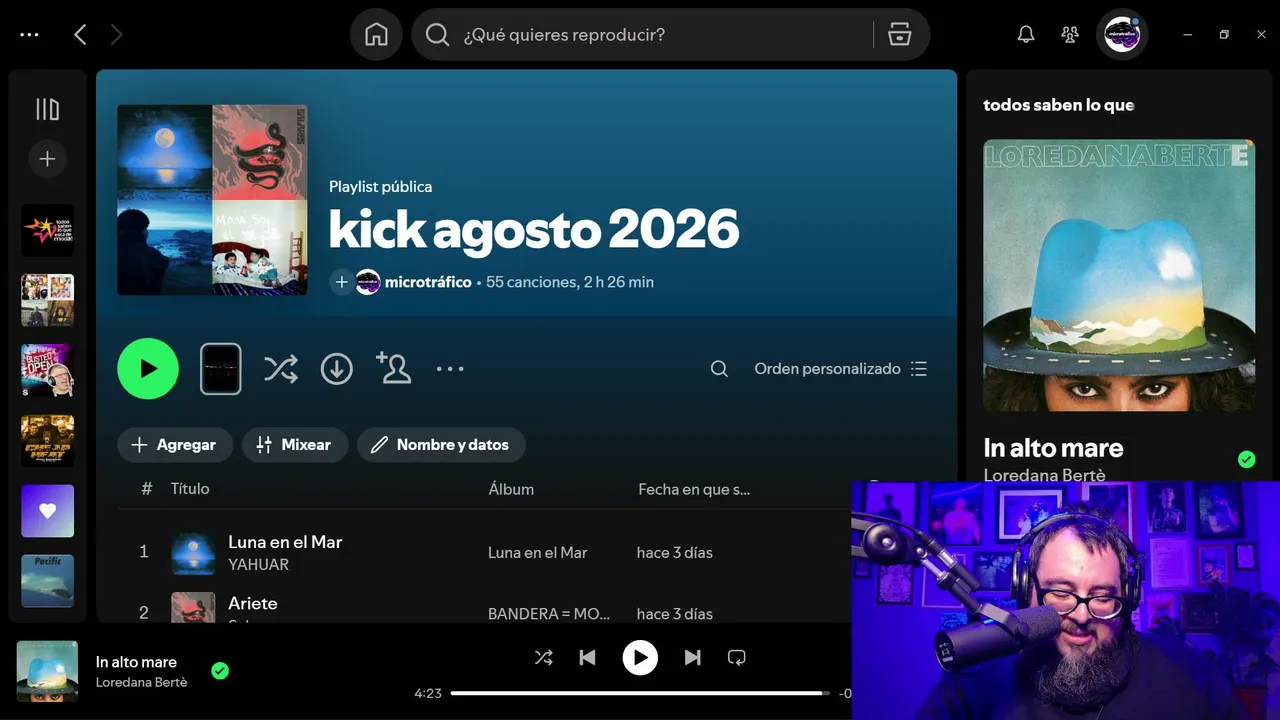Toggle shuffle for this playlist
The image size is (1280, 720).
[x=280, y=369]
